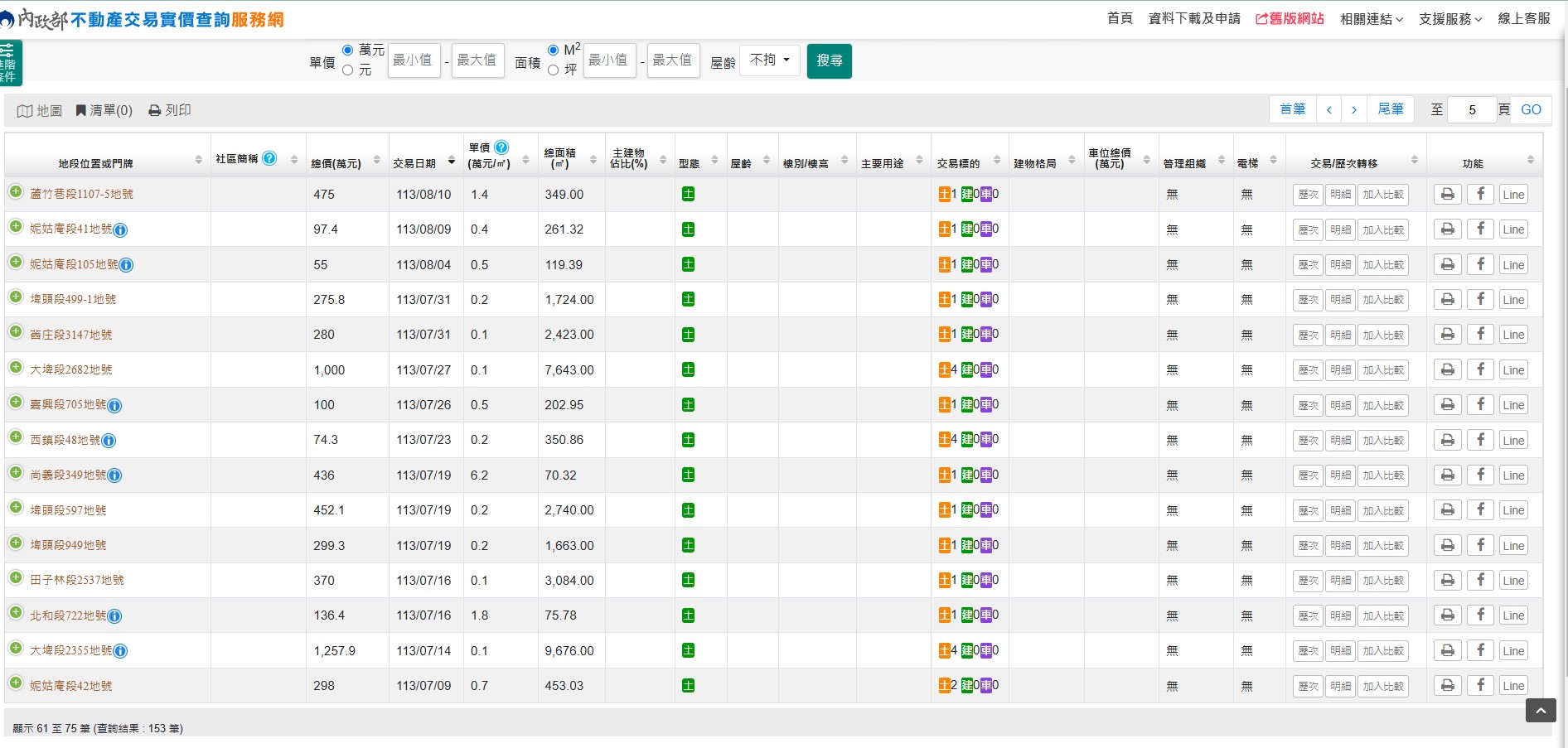Select the 元 unit price radio button
The image size is (1568, 748).
(x=347, y=70)
